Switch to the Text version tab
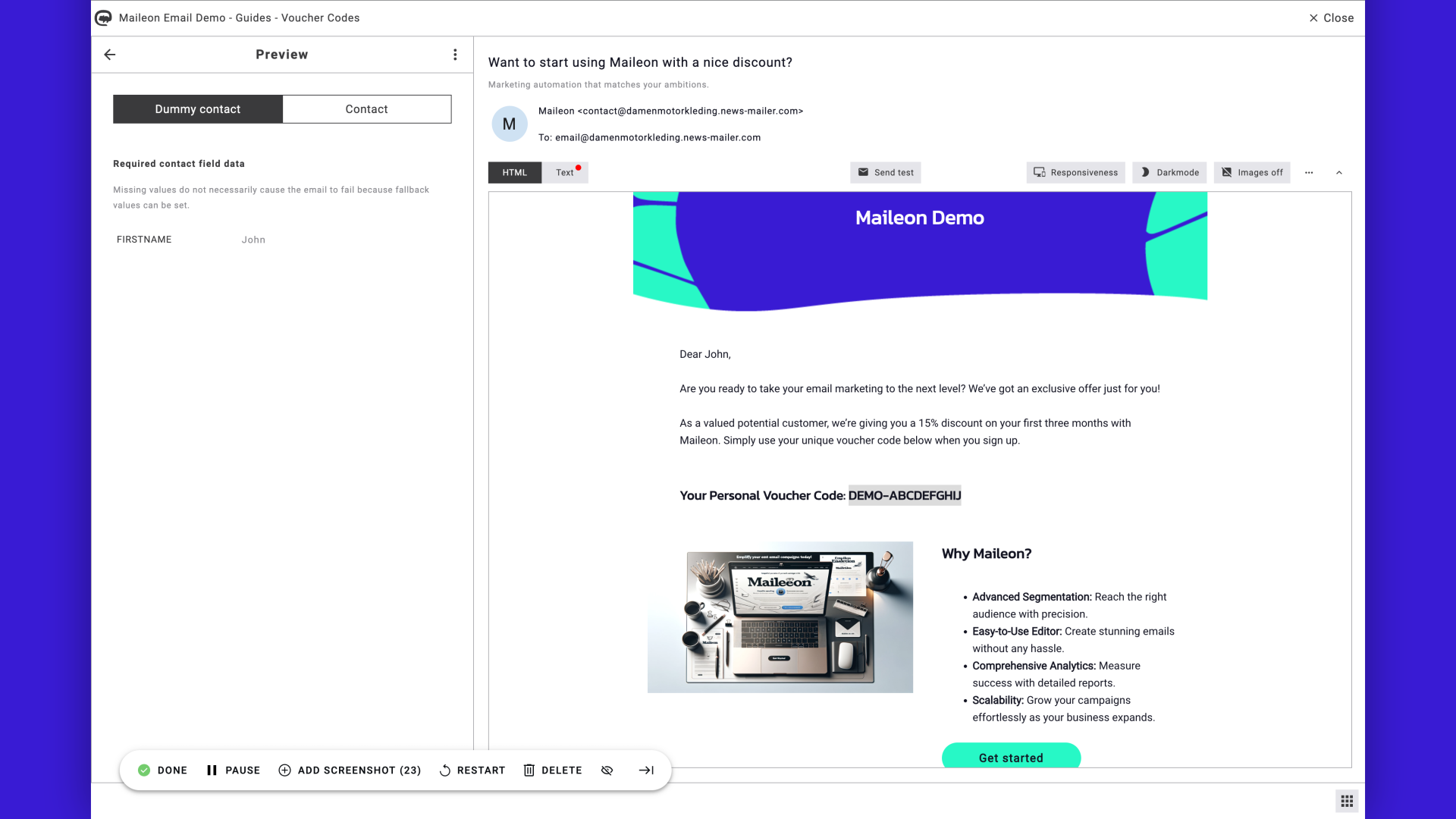 565,173
